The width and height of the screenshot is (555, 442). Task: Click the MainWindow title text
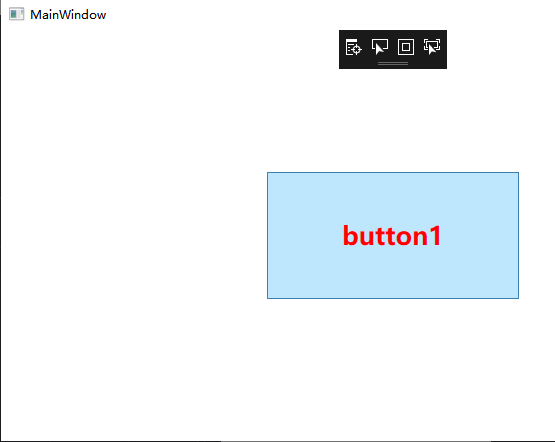(x=68, y=15)
